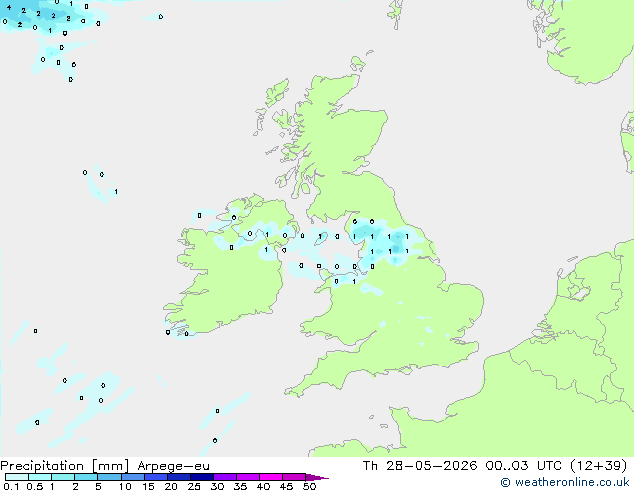Screen dimensions: 634x490
Task: Pick the lightest 0.1–0.5 mm legend swatch
Action: (x=17, y=477)
